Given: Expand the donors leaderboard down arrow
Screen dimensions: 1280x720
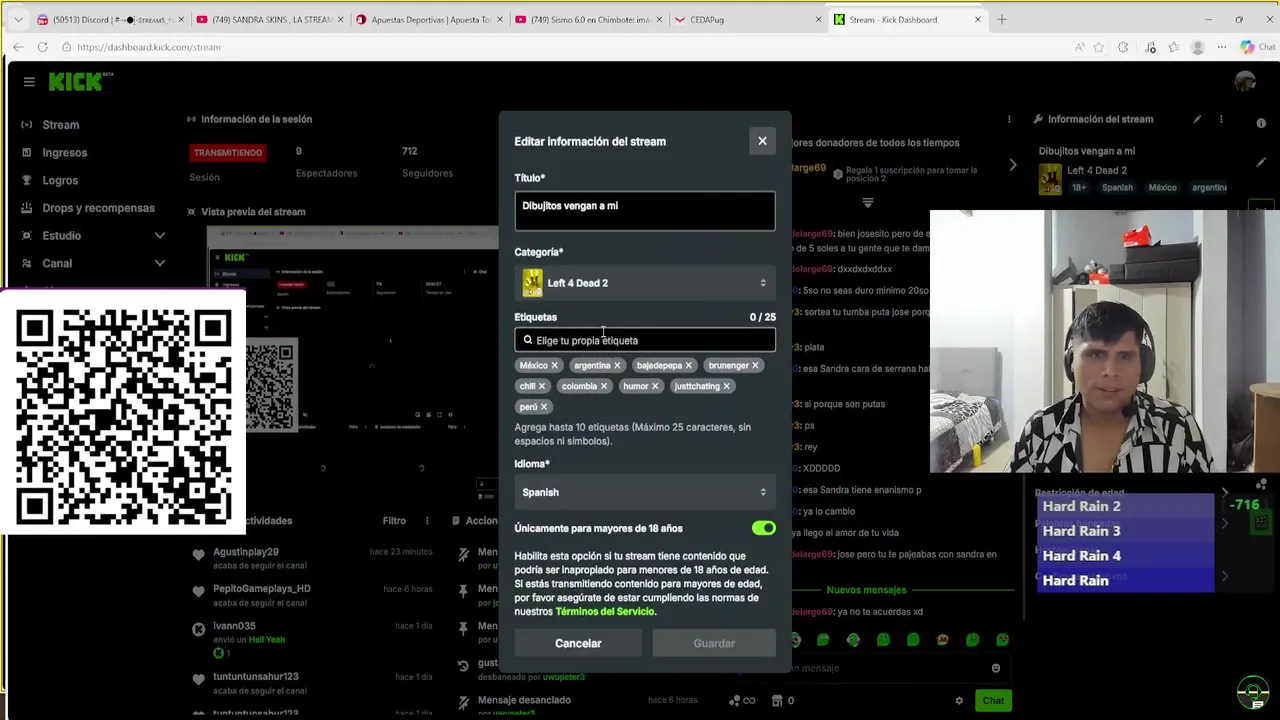Looking at the screenshot, I should [868, 202].
